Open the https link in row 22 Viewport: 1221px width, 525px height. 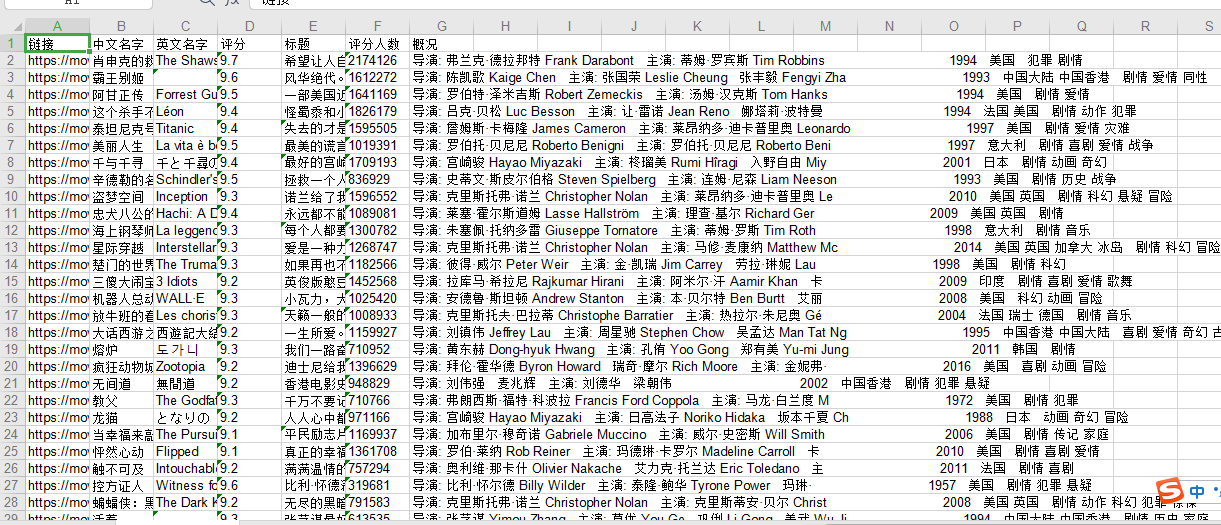[57, 400]
